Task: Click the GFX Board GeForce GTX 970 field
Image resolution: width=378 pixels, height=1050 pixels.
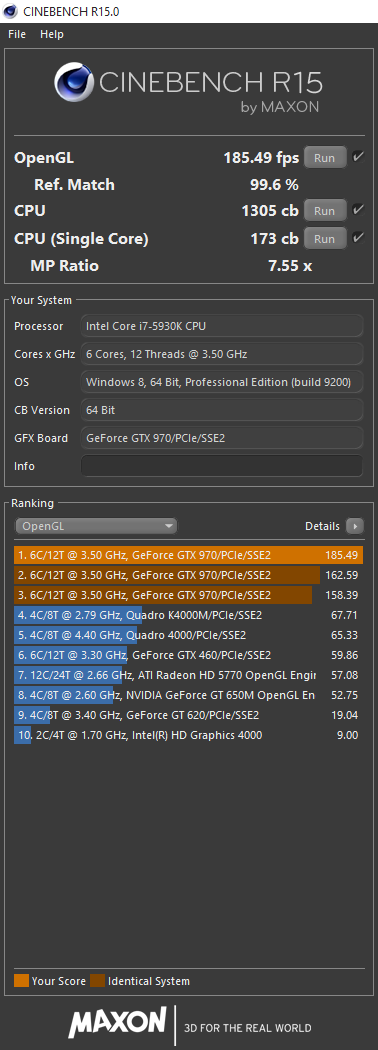Action: (x=222, y=439)
